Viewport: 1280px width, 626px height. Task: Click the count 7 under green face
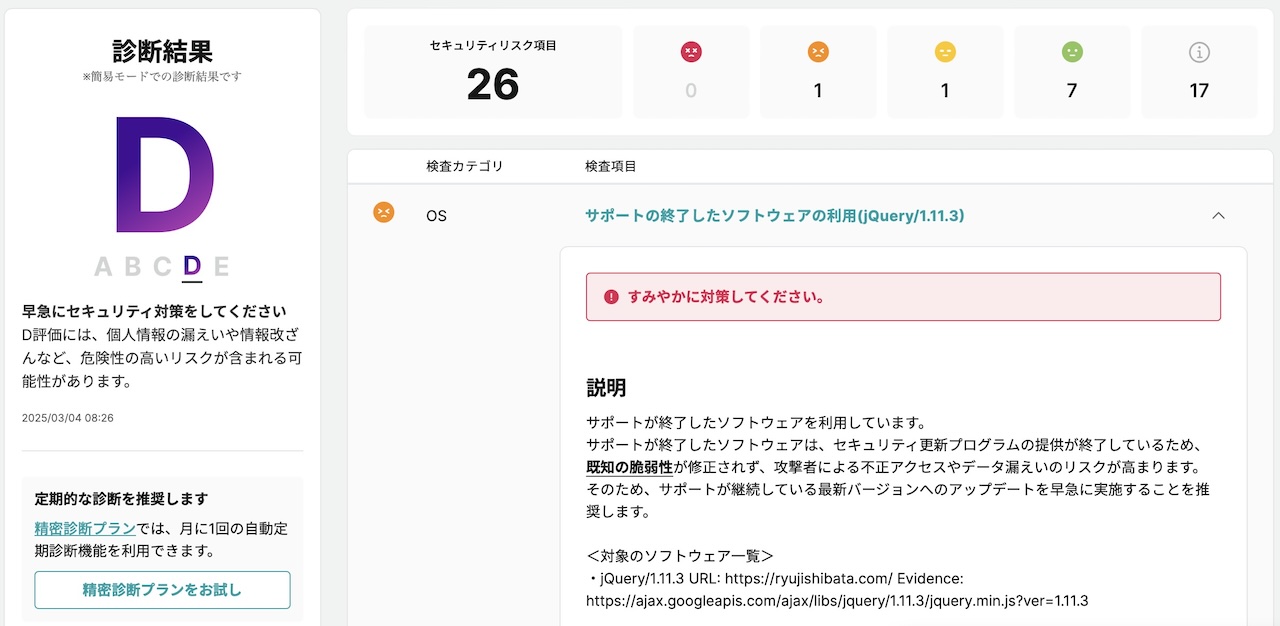point(1072,91)
